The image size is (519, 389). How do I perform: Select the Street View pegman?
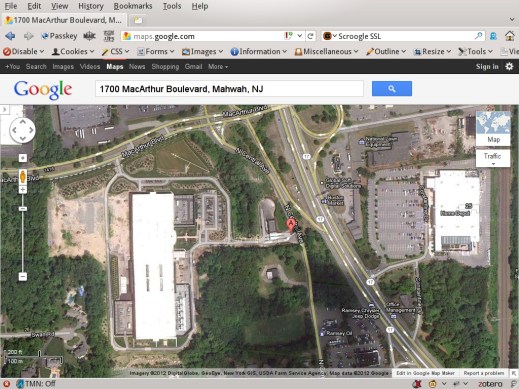coord(23,176)
